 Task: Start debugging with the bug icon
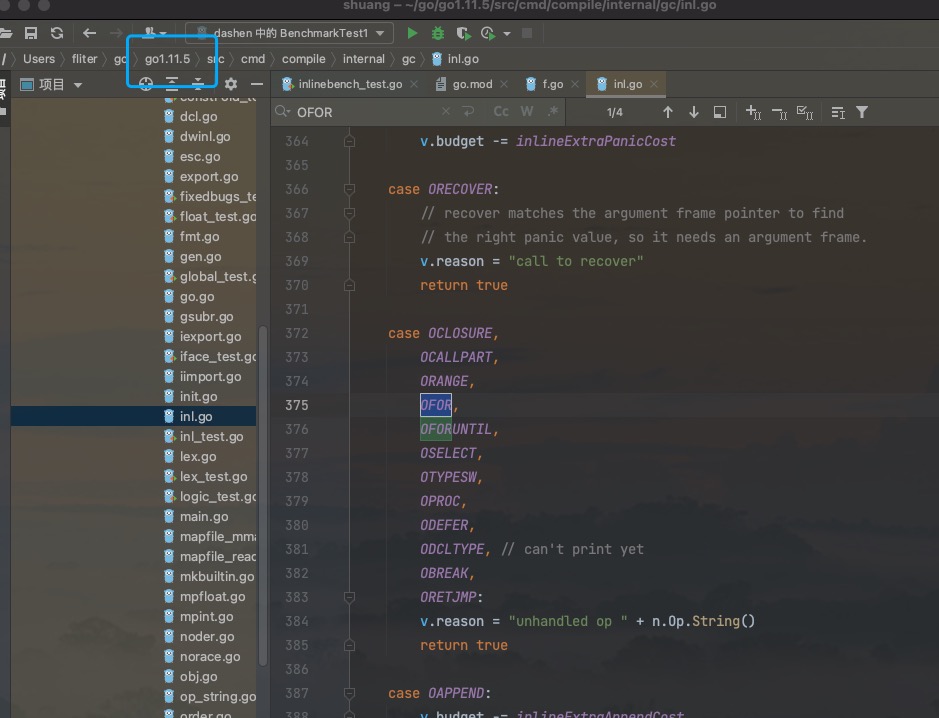tap(437, 33)
